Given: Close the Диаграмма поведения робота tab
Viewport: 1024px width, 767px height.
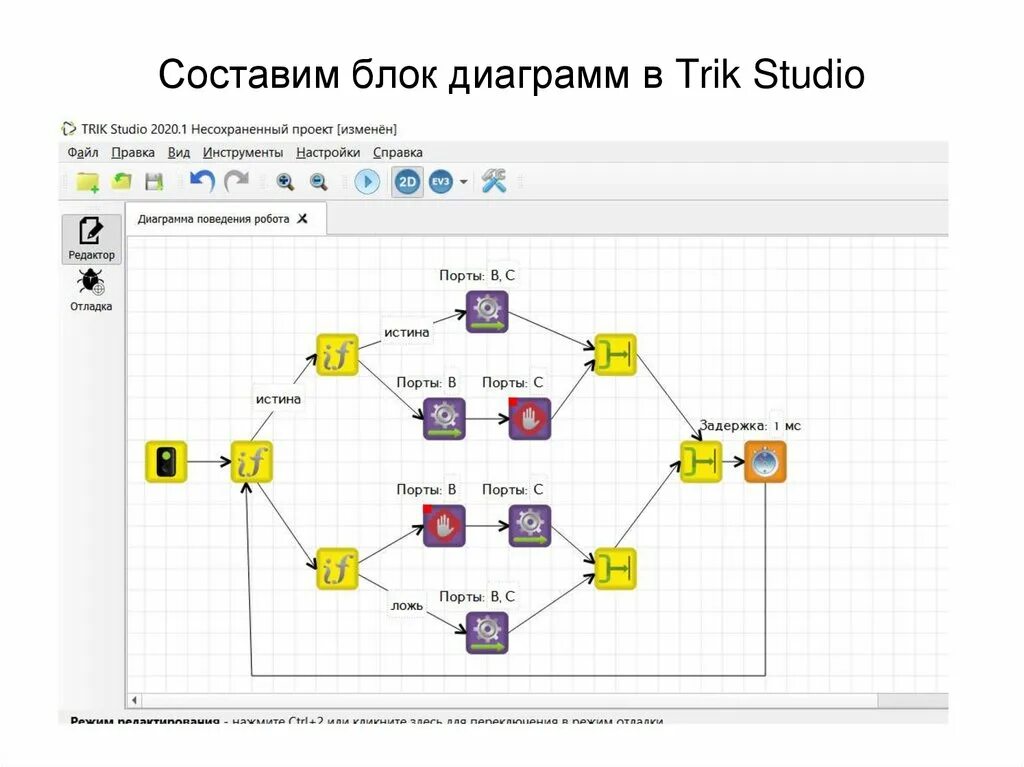Looking at the screenshot, I should coord(302,219).
